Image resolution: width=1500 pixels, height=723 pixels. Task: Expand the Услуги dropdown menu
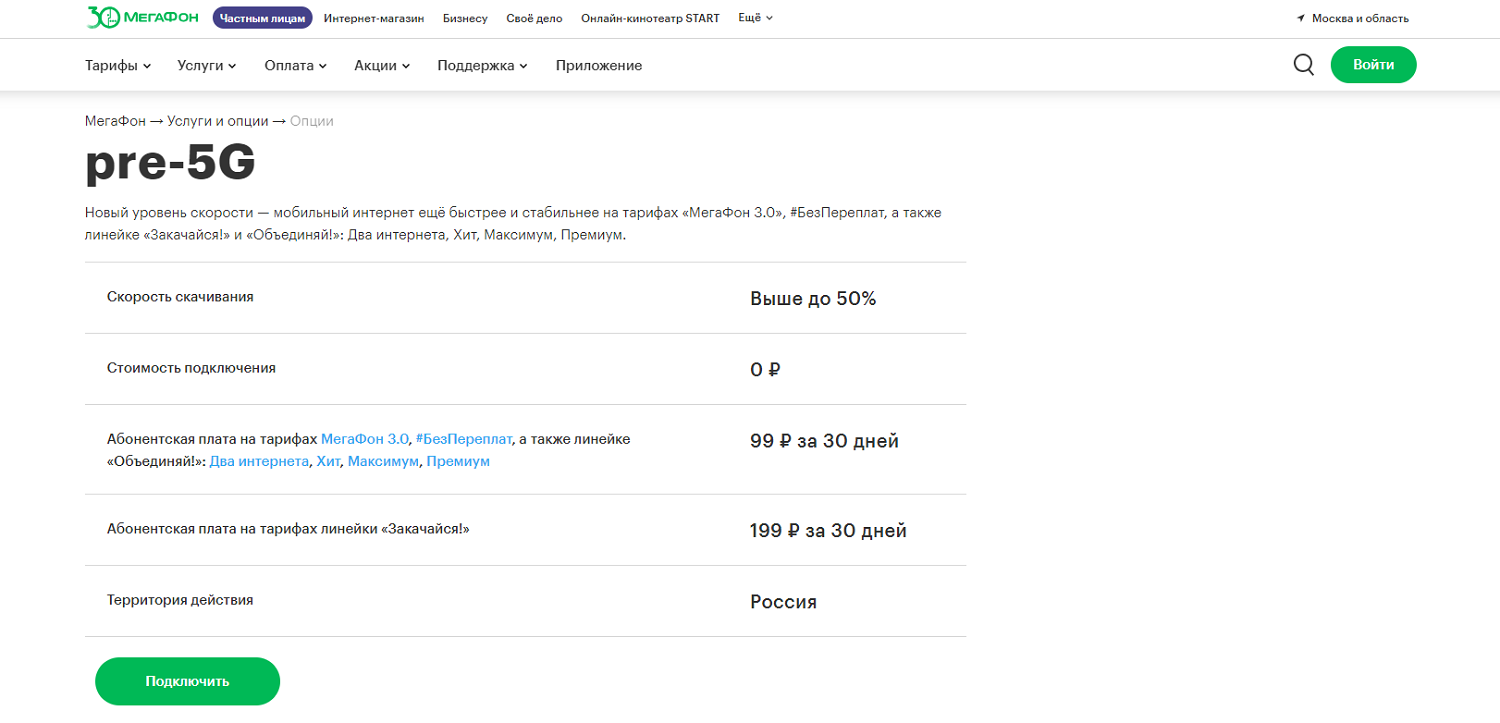(207, 65)
